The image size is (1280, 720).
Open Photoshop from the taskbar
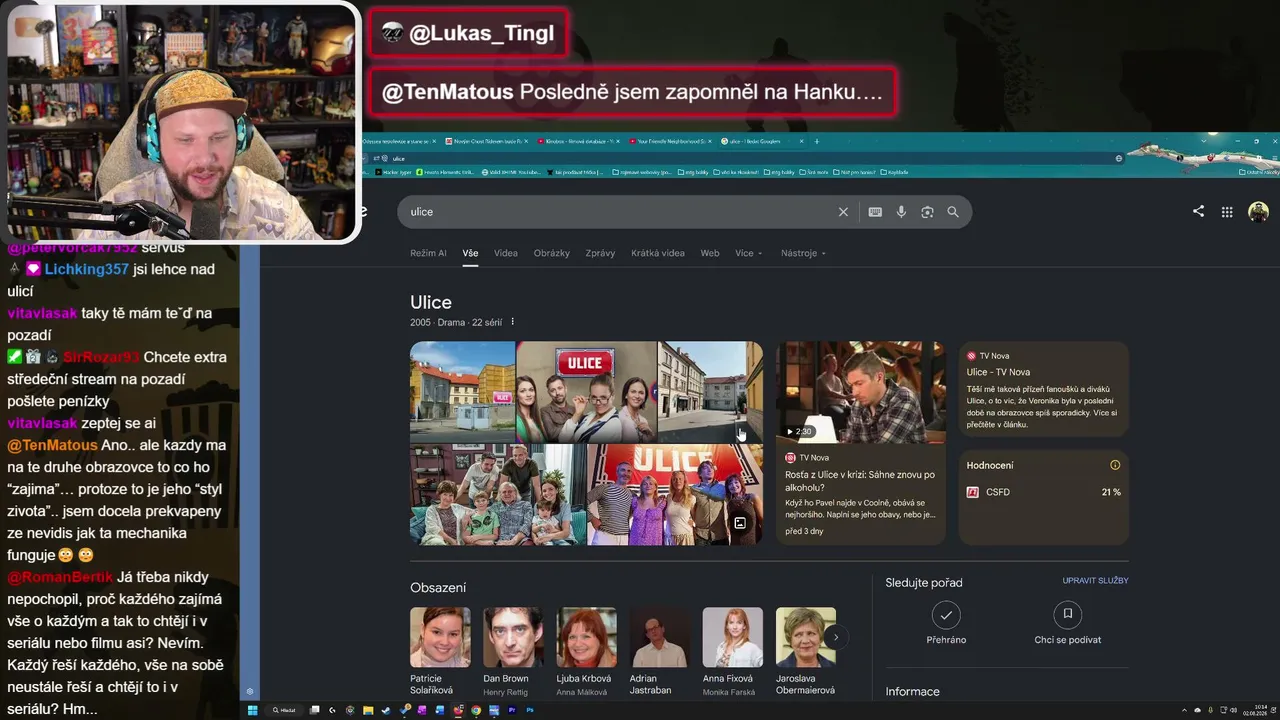pos(530,710)
